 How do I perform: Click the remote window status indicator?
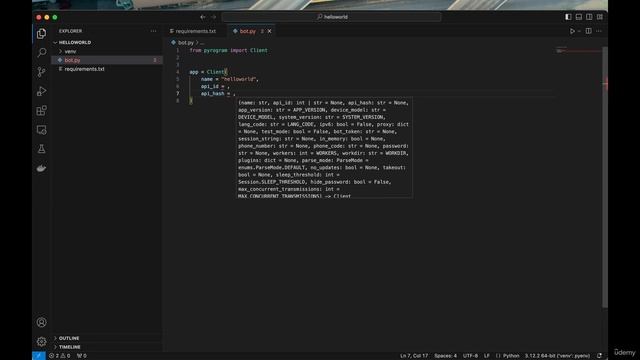pyautogui.click(x=39, y=356)
